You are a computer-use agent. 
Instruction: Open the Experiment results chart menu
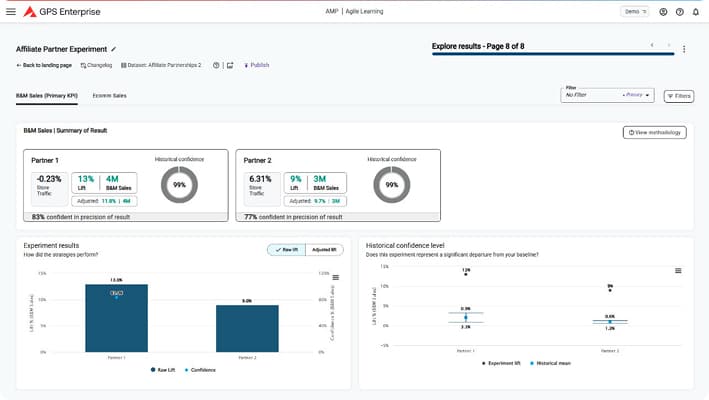pos(336,277)
